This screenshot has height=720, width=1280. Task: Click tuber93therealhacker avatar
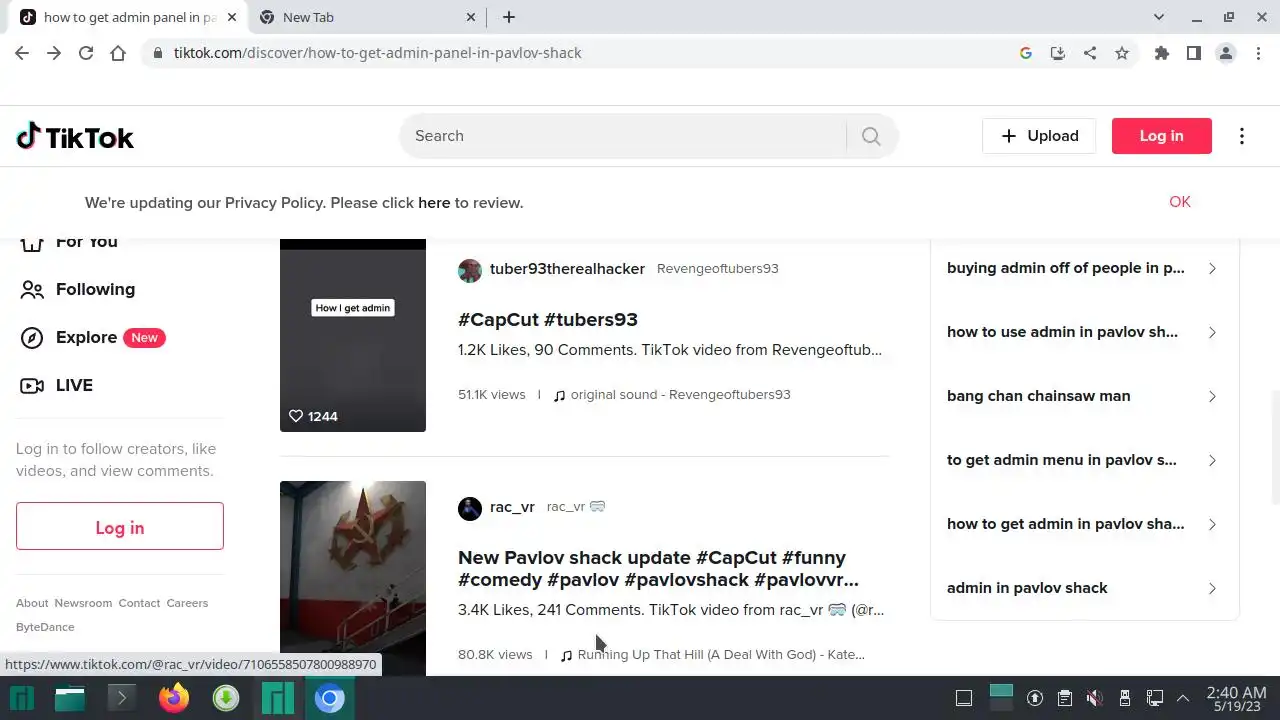(x=470, y=270)
